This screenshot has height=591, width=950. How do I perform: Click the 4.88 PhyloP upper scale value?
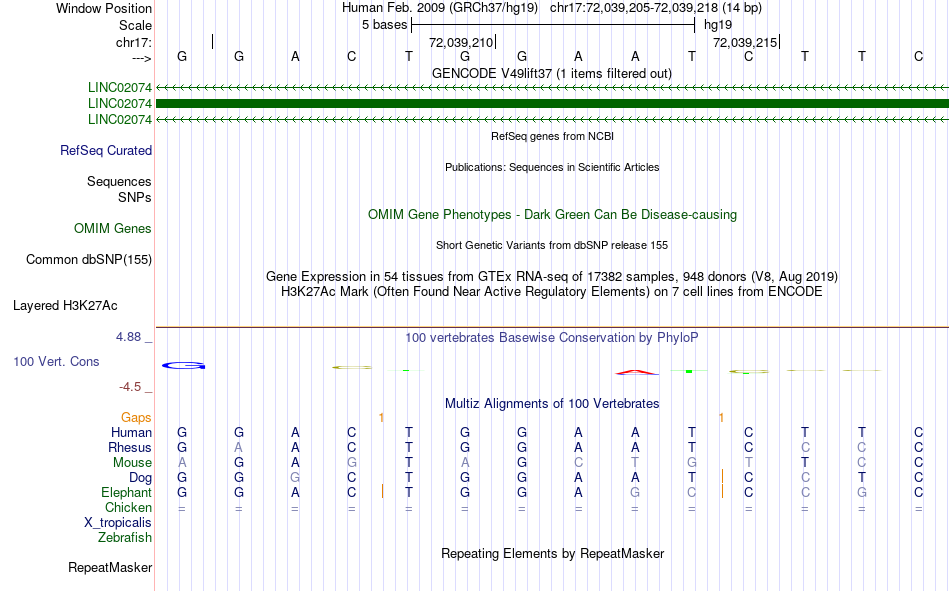click(128, 337)
